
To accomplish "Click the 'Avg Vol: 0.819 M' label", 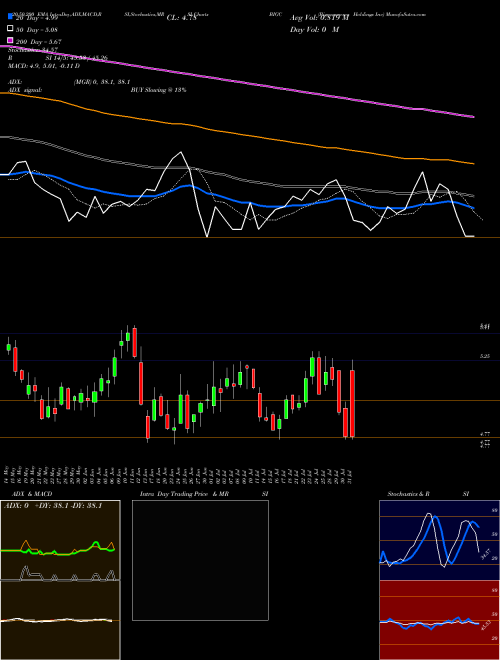I will (319, 18).
